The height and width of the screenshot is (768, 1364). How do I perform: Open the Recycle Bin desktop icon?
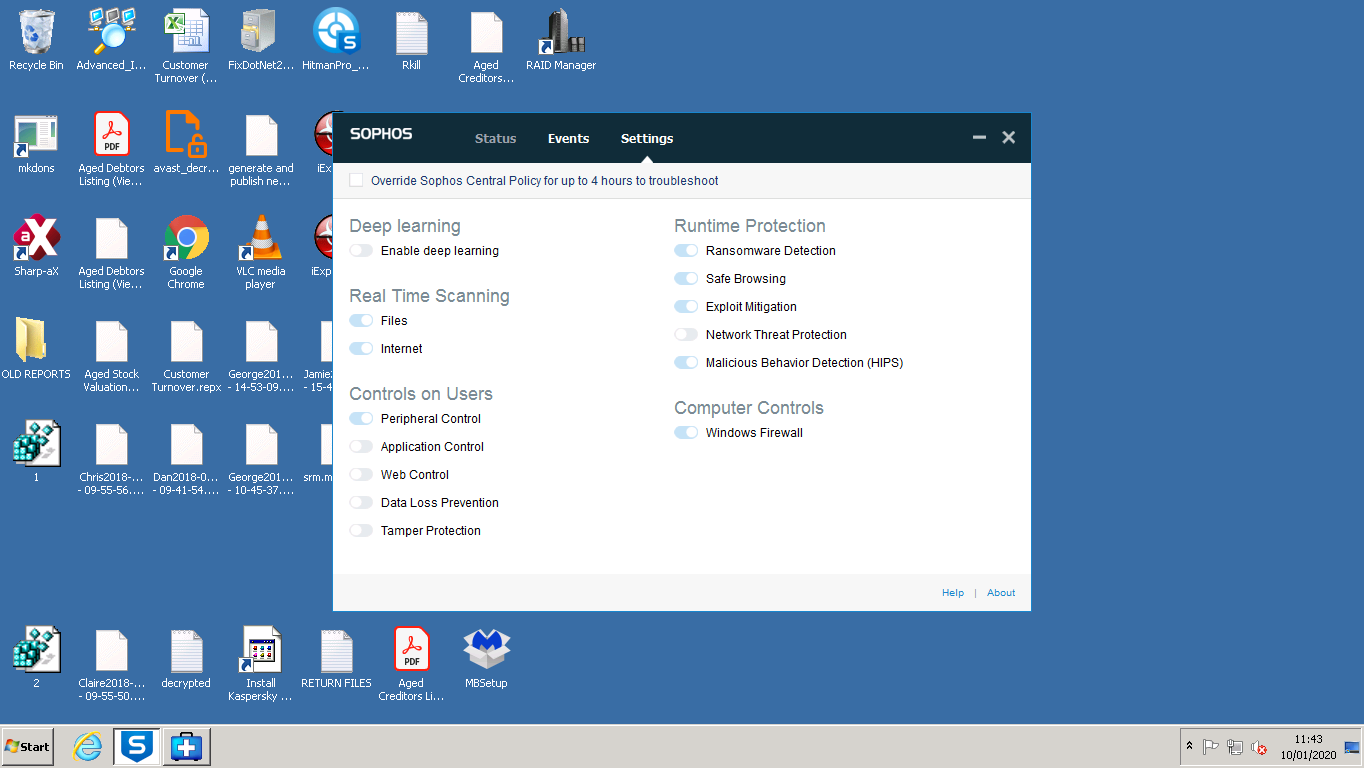(x=36, y=33)
